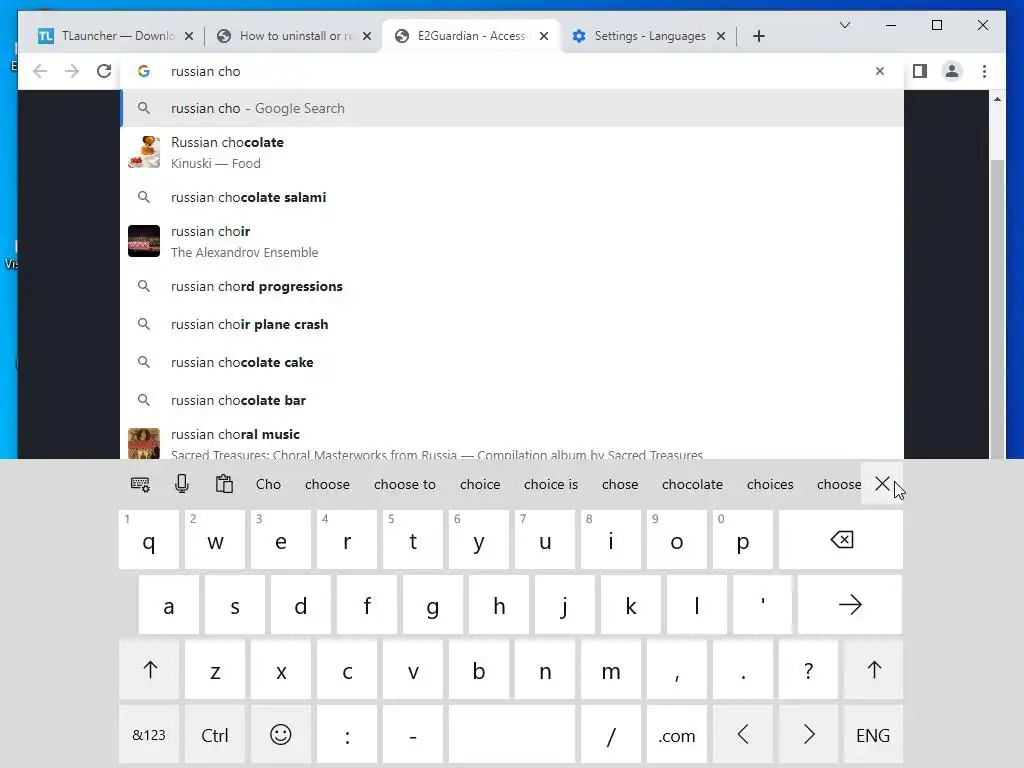1024x768 pixels.
Task: Switch to Settings - Languages tab
Action: point(647,36)
